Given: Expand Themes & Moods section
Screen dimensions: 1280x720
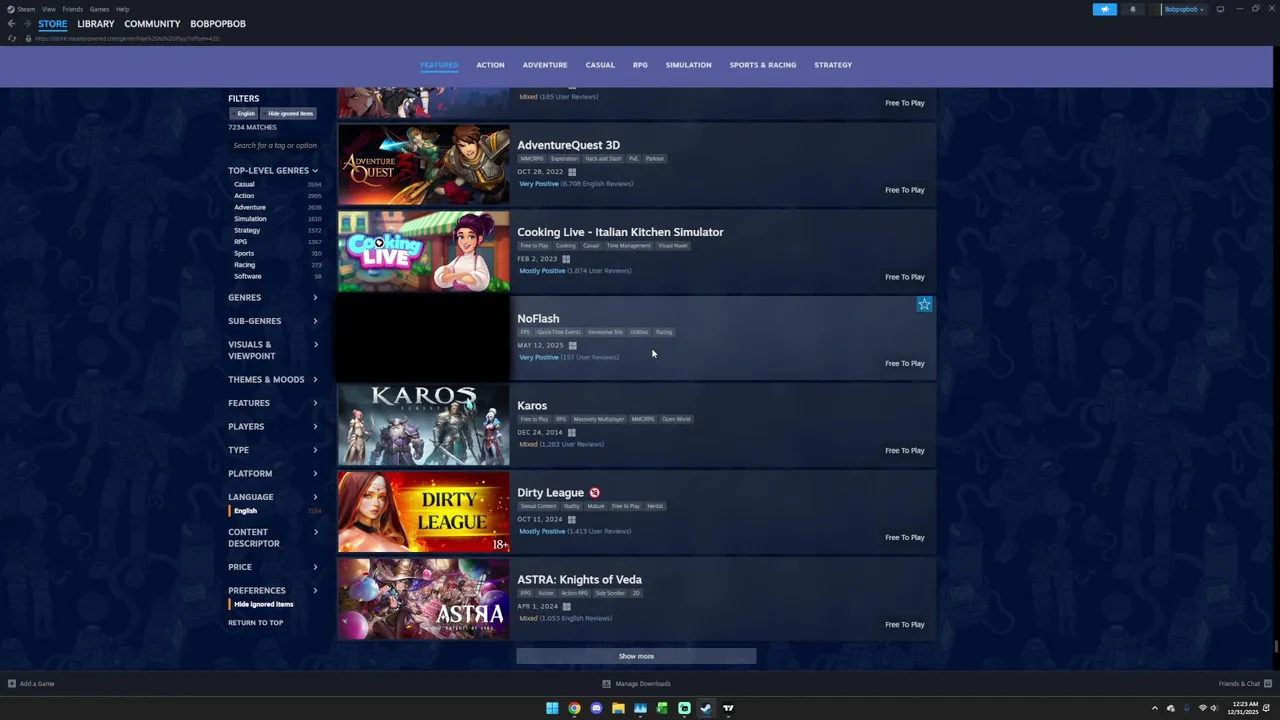Looking at the screenshot, I should click(x=273, y=380).
